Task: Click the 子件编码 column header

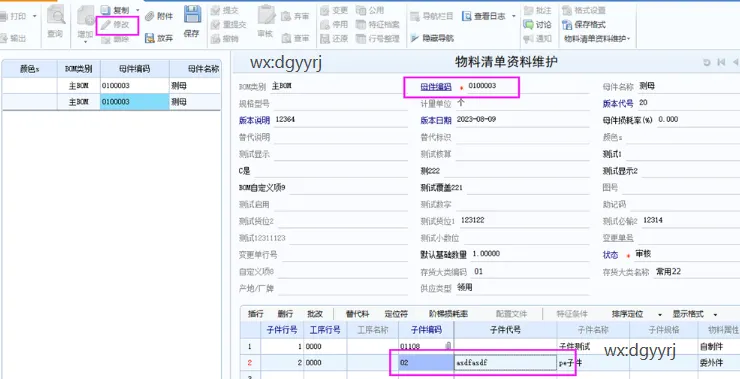Action: pyautogui.click(x=426, y=330)
